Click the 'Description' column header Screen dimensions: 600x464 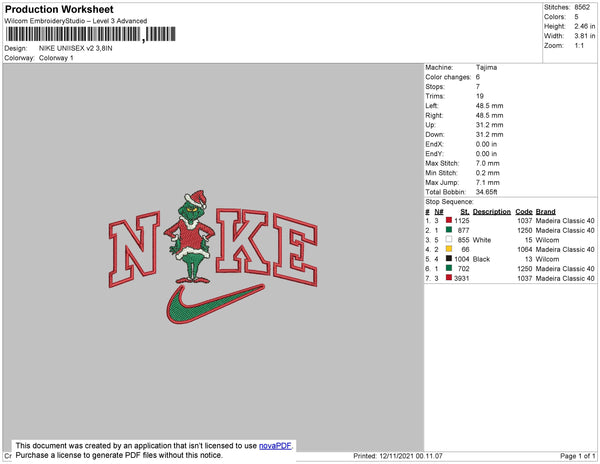[x=492, y=212]
